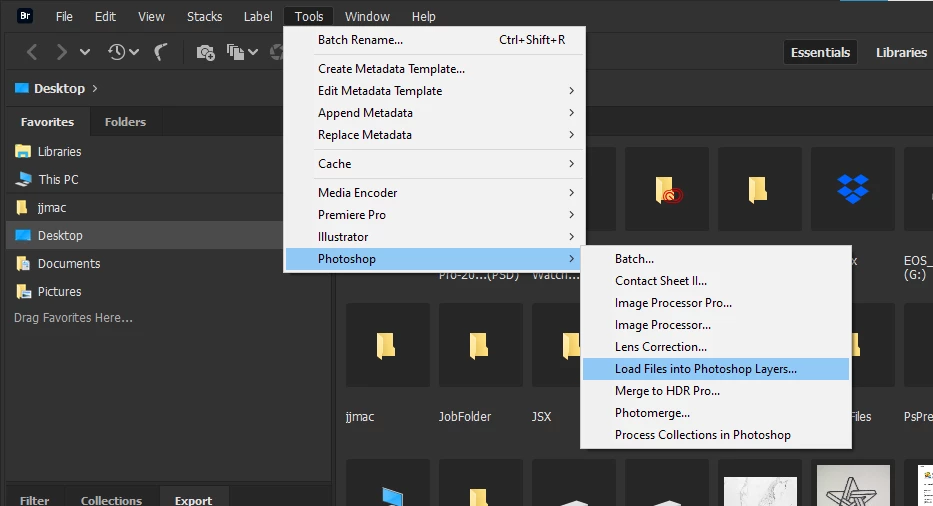This screenshot has width=933, height=506.
Task: Select the Creative Cloud Files folder thumbnail
Action: pyautogui.click(x=666, y=189)
